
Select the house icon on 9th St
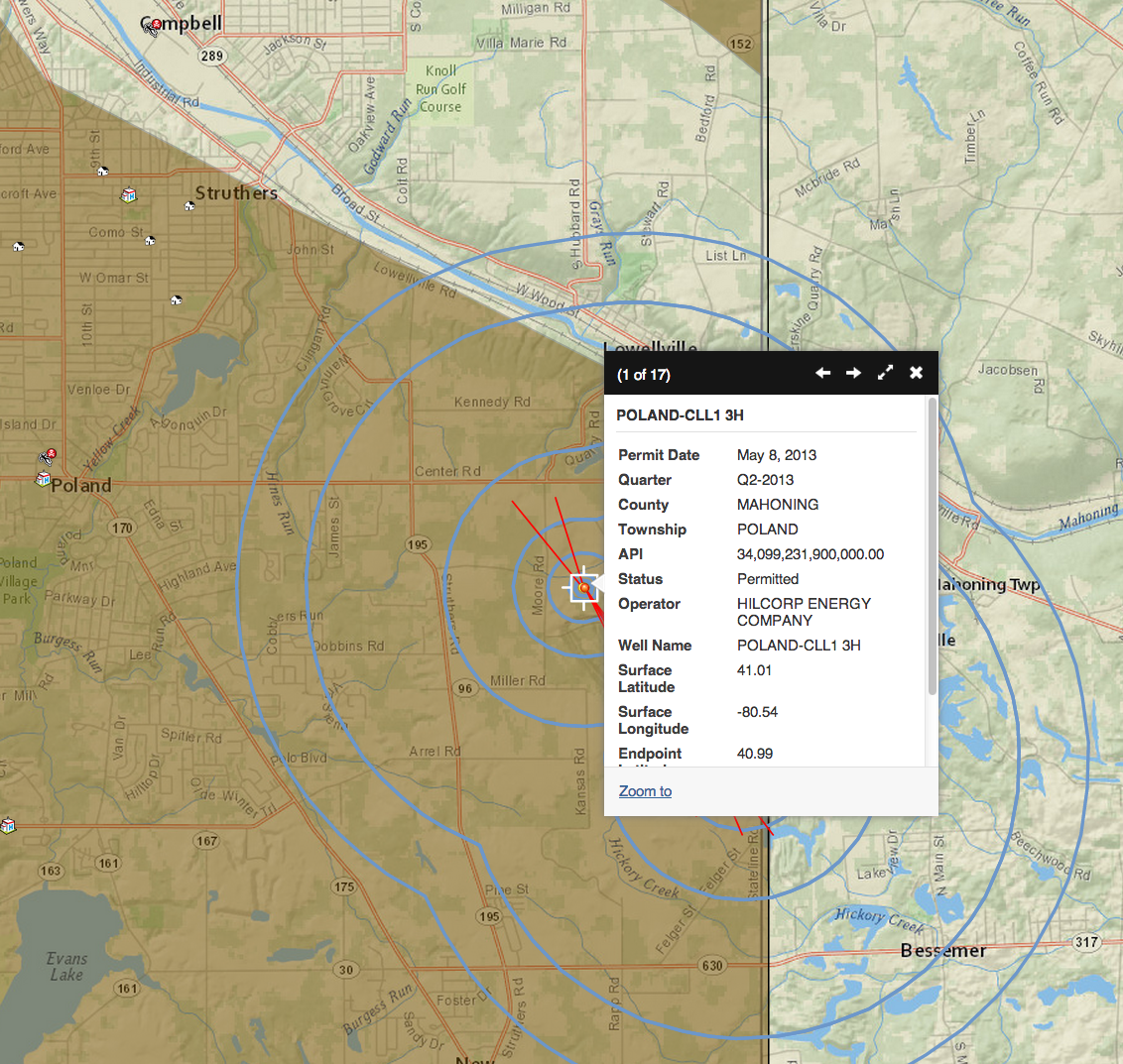tap(102, 172)
